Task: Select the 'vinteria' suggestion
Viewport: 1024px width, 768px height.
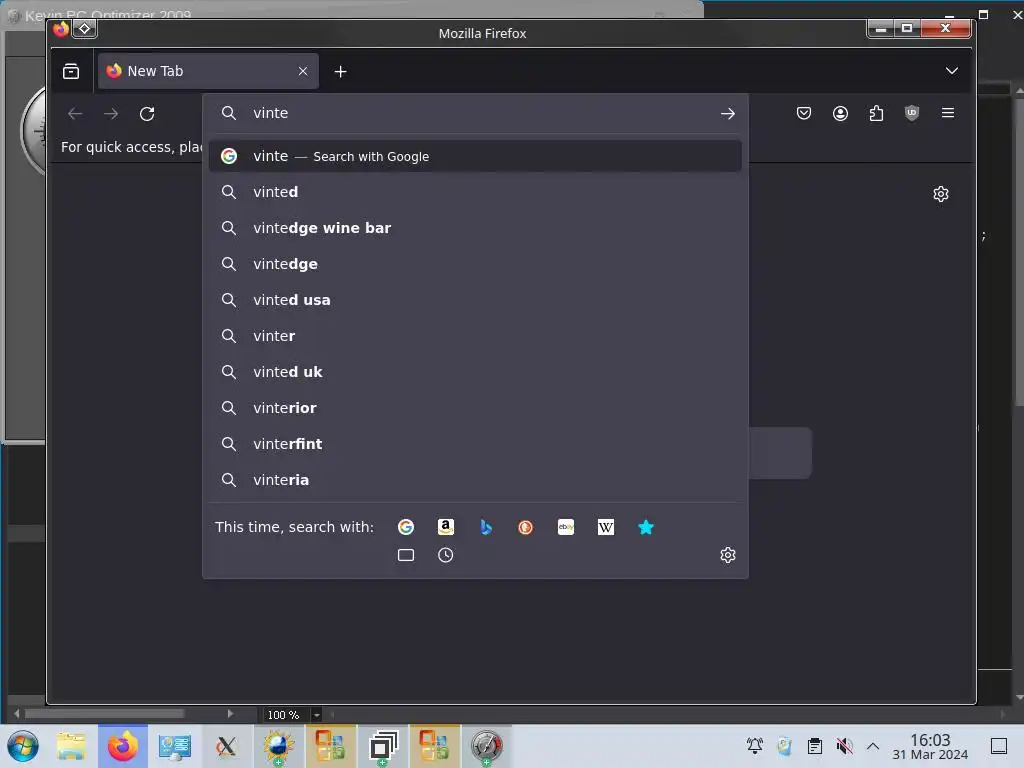Action: (x=475, y=479)
